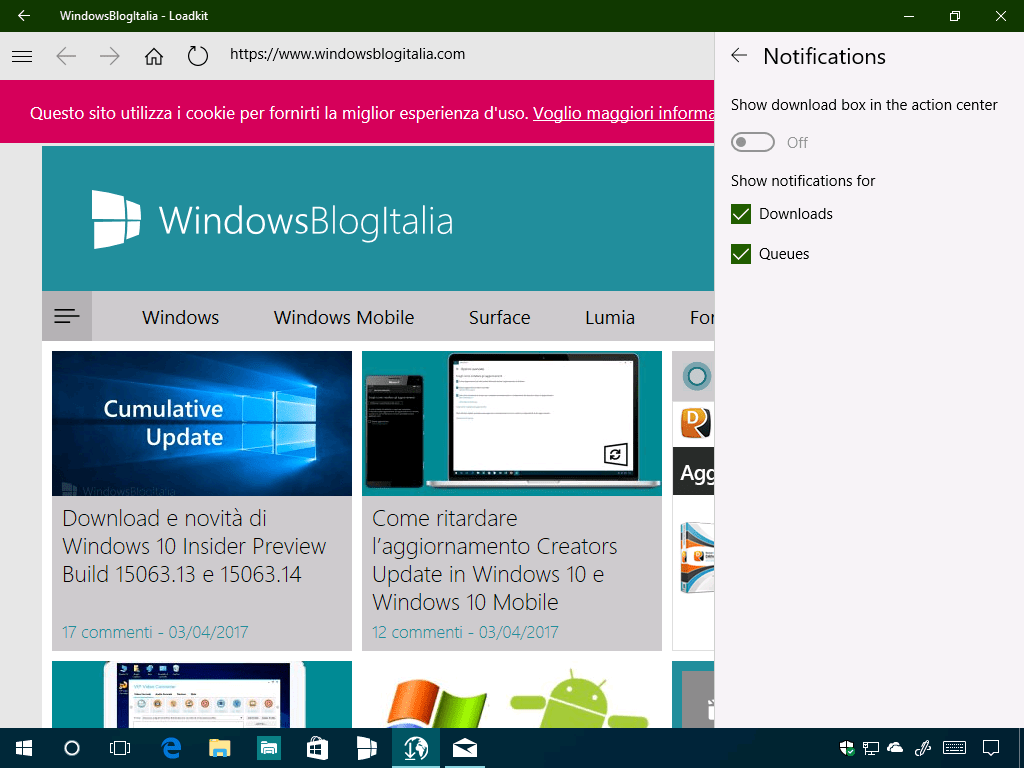Go back from Notifications panel
The image size is (1024, 768).
(x=739, y=56)
